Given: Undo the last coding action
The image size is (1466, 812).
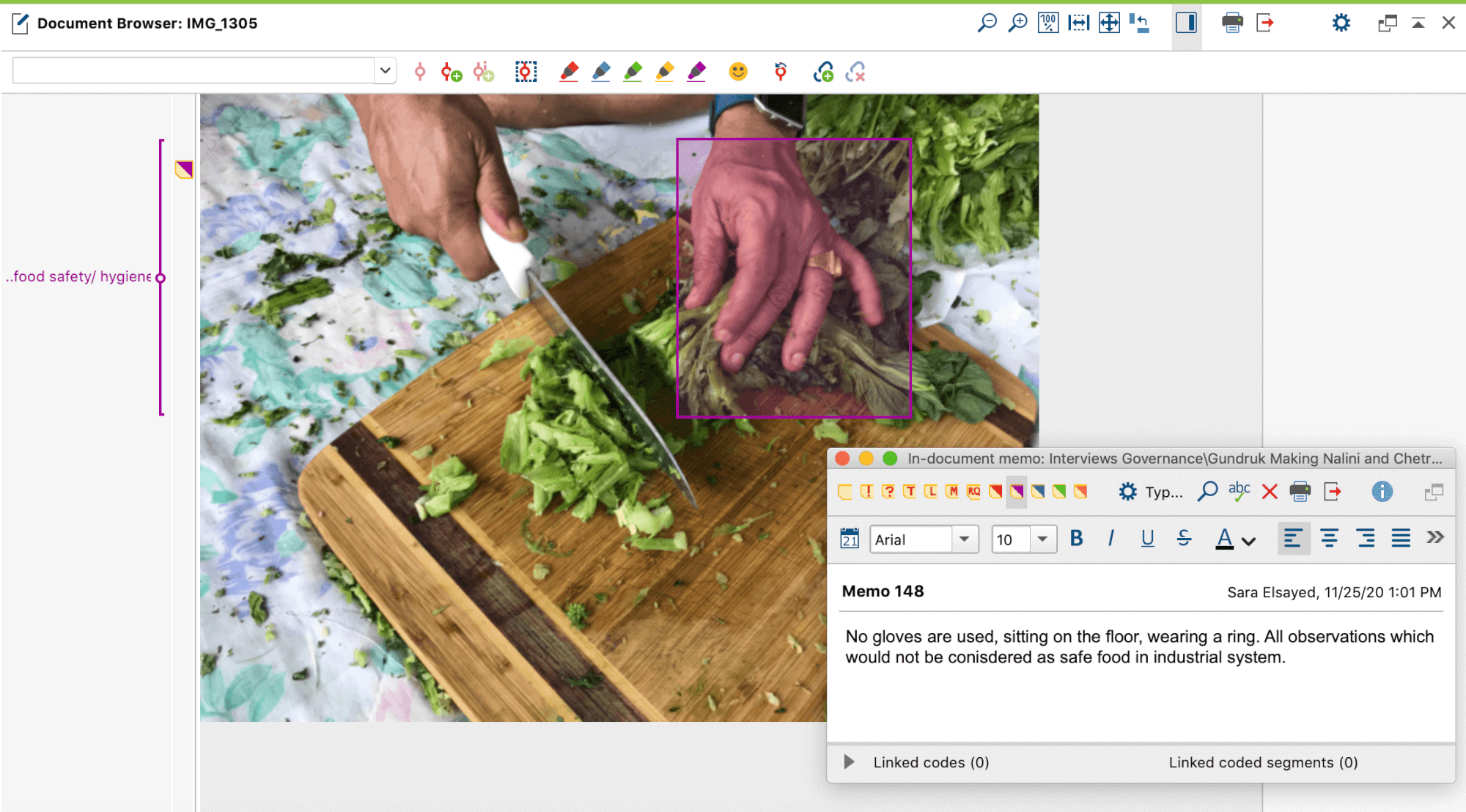Looking at the screenshot, I should [781, 72].
